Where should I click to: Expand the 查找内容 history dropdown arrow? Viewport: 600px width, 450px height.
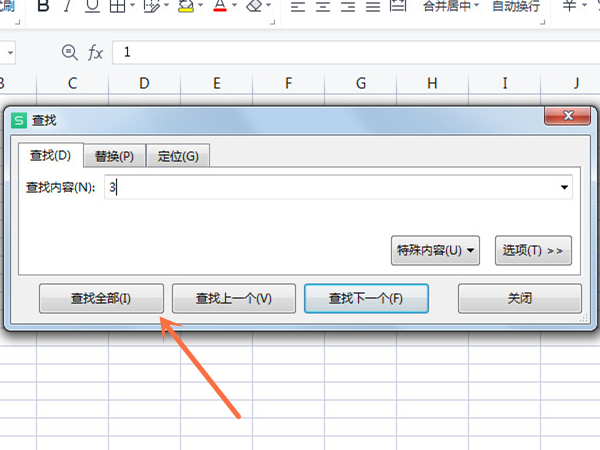[564, 187]
